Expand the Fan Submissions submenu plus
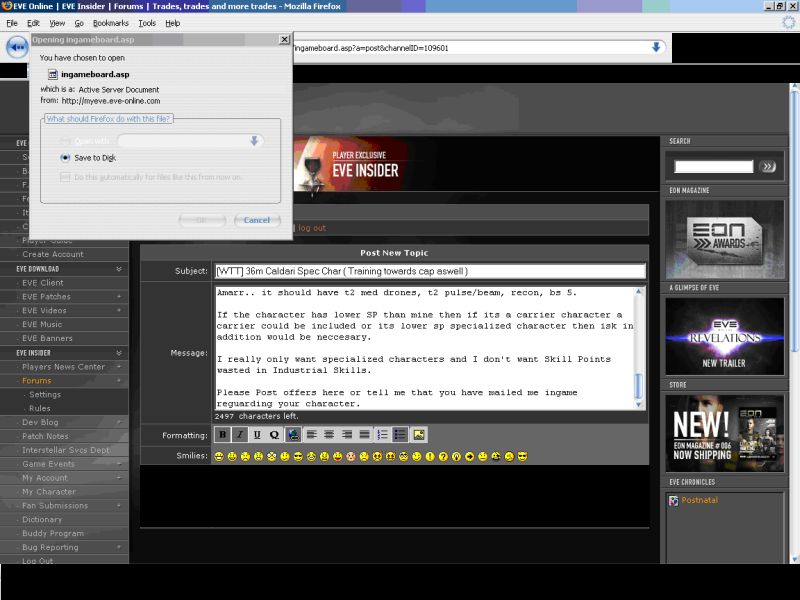The image size is (800, 600). pos(119,505)
